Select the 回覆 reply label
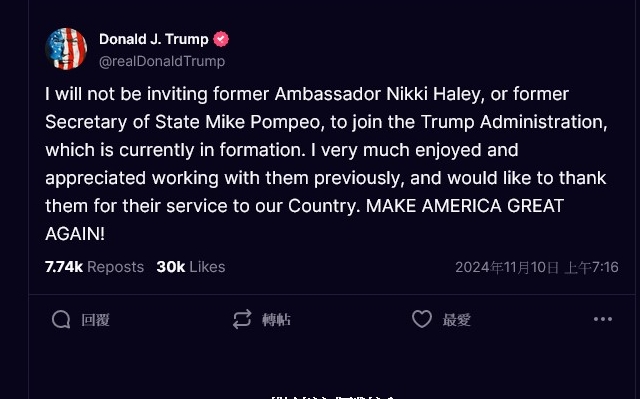 (x=96, y=319)
